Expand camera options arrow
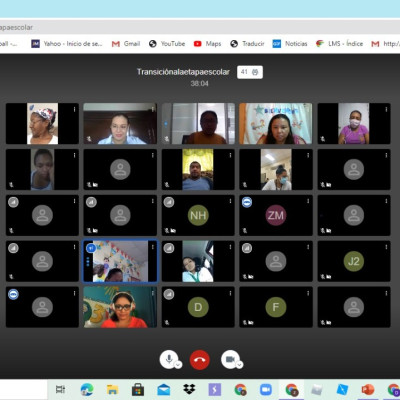The height and width of the screenshot is (400, 400). [240, 365]
